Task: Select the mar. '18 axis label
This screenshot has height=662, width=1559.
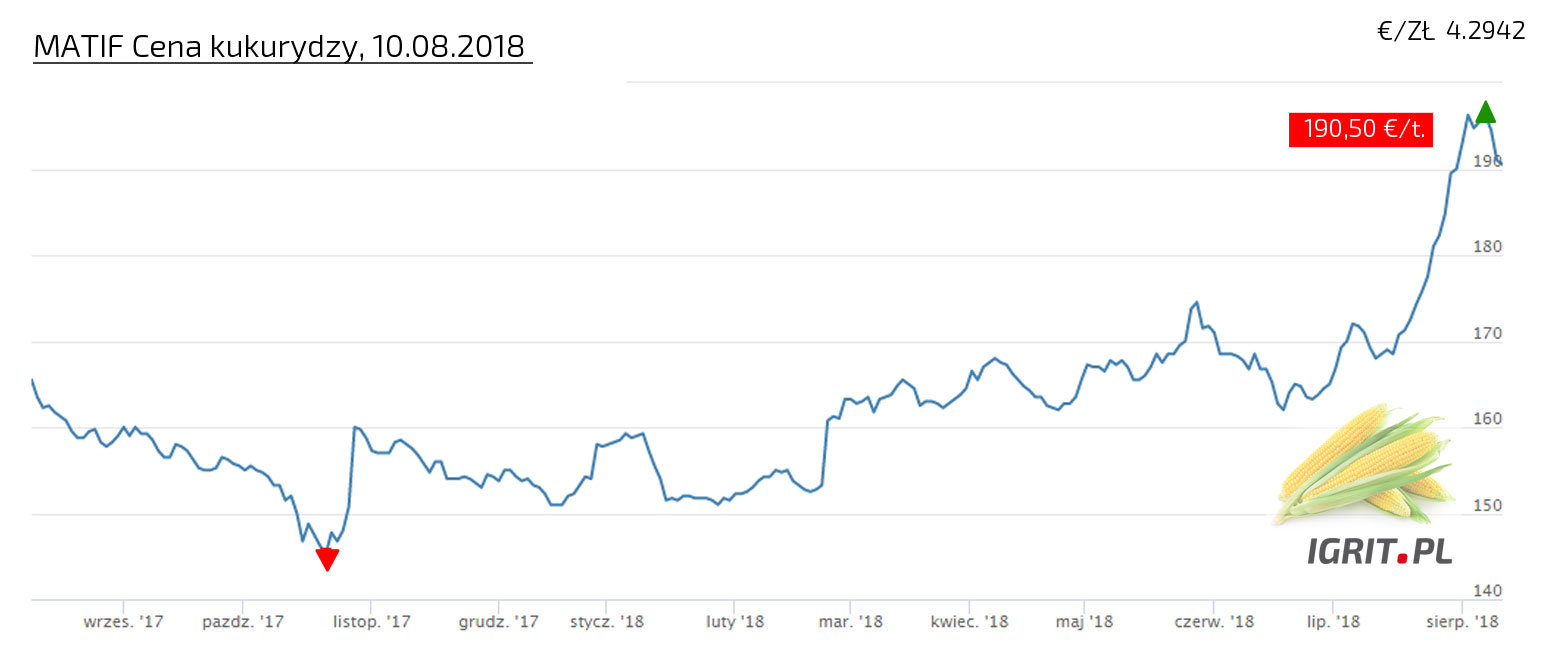Action: [850, 622]
